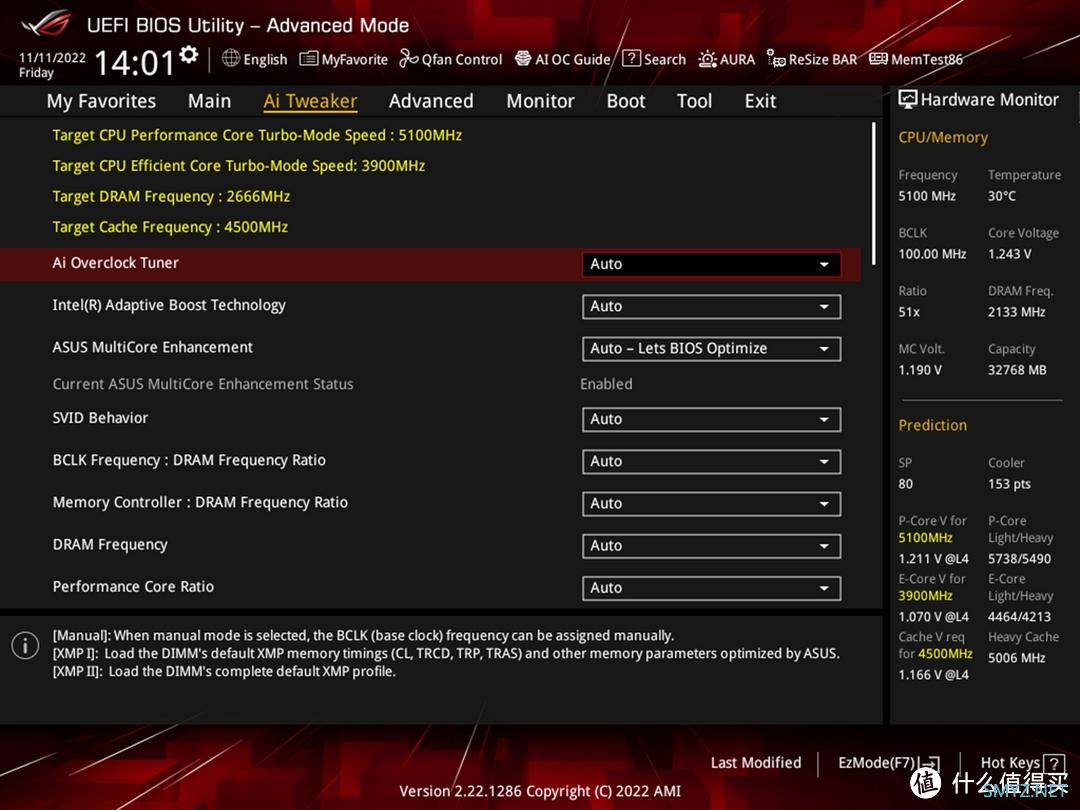Click the 14:01 clock display
The image size is (1080, 810).
134,63
